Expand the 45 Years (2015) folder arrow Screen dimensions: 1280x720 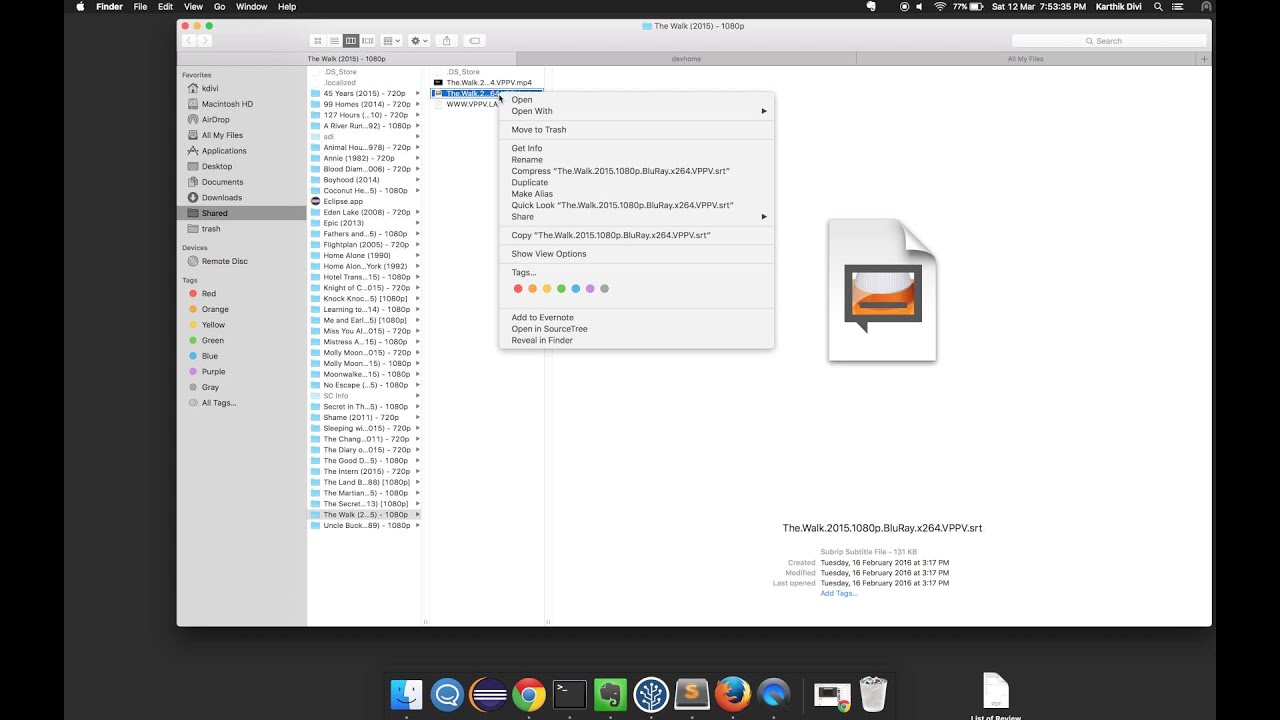click(417, 94)
